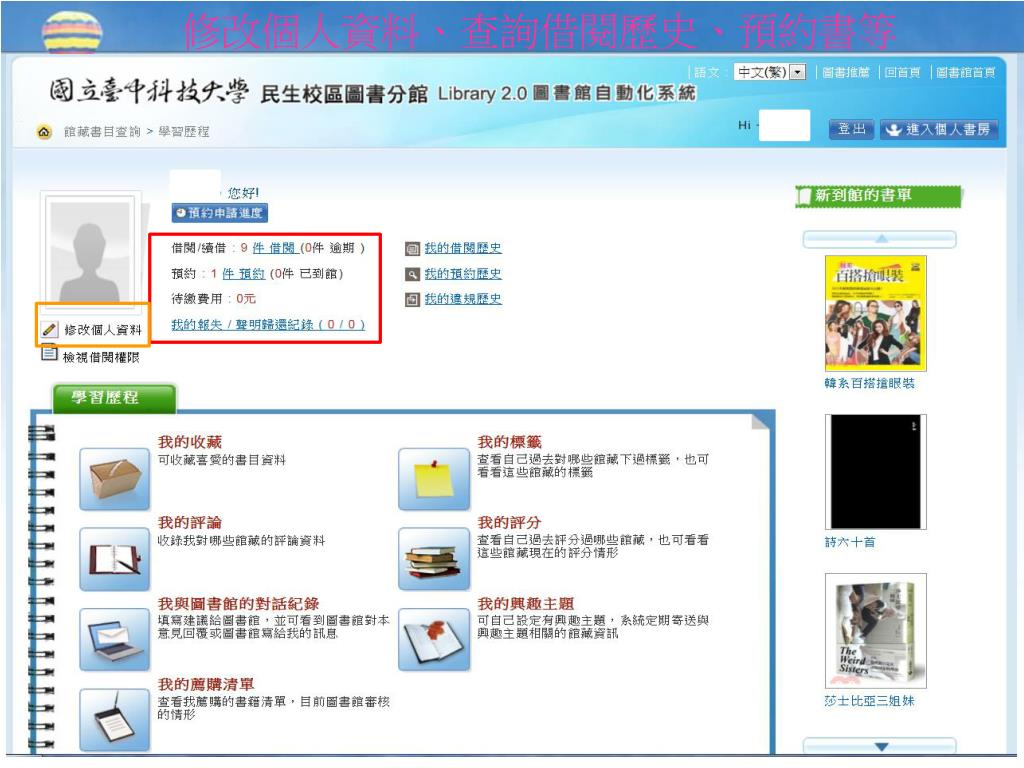Click the icon beside 我的借閱歷史

pyautogui.click(x=412, y=249)
